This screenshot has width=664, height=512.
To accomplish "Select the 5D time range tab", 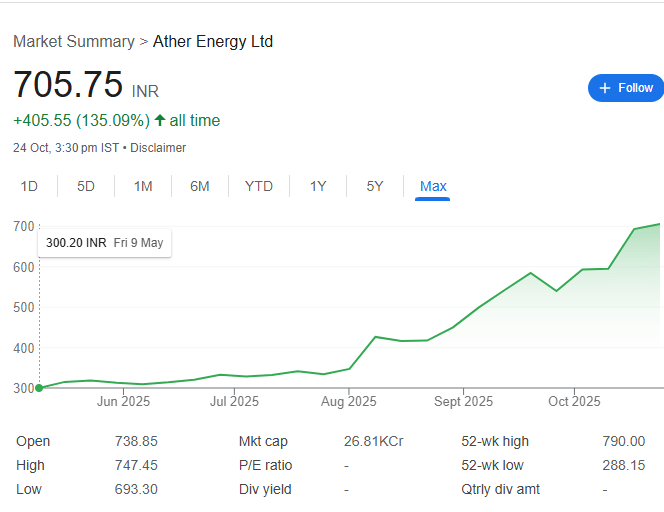I will coord(86,186).
